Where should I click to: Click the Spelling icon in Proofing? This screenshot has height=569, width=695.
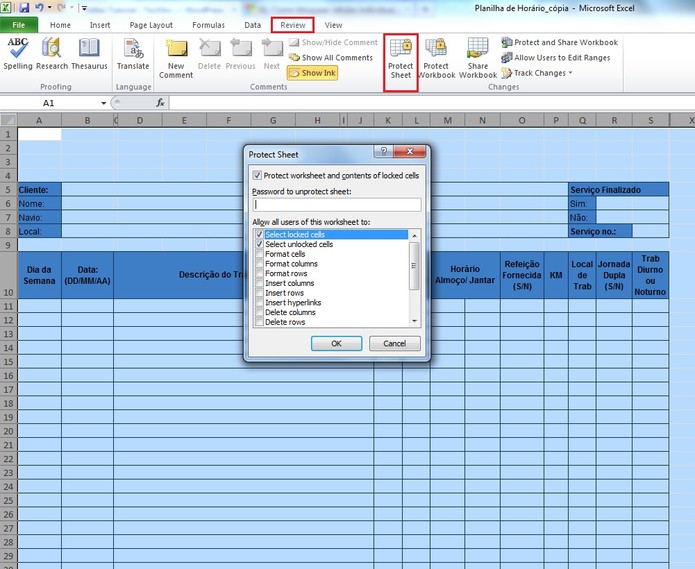click(17, 54)
